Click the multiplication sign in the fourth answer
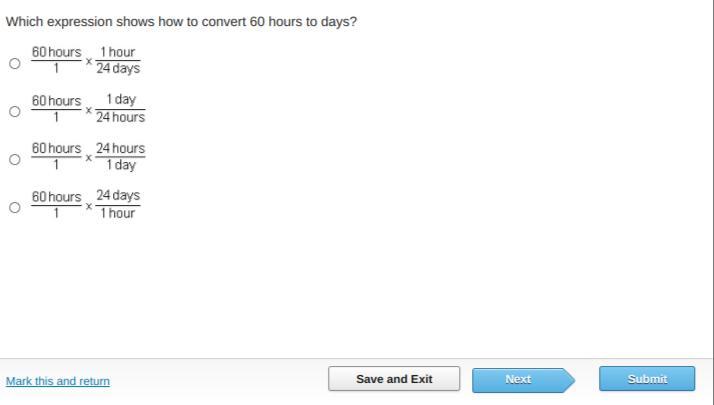Viewport: 714px width, 405px height. [x=88, y=207]
